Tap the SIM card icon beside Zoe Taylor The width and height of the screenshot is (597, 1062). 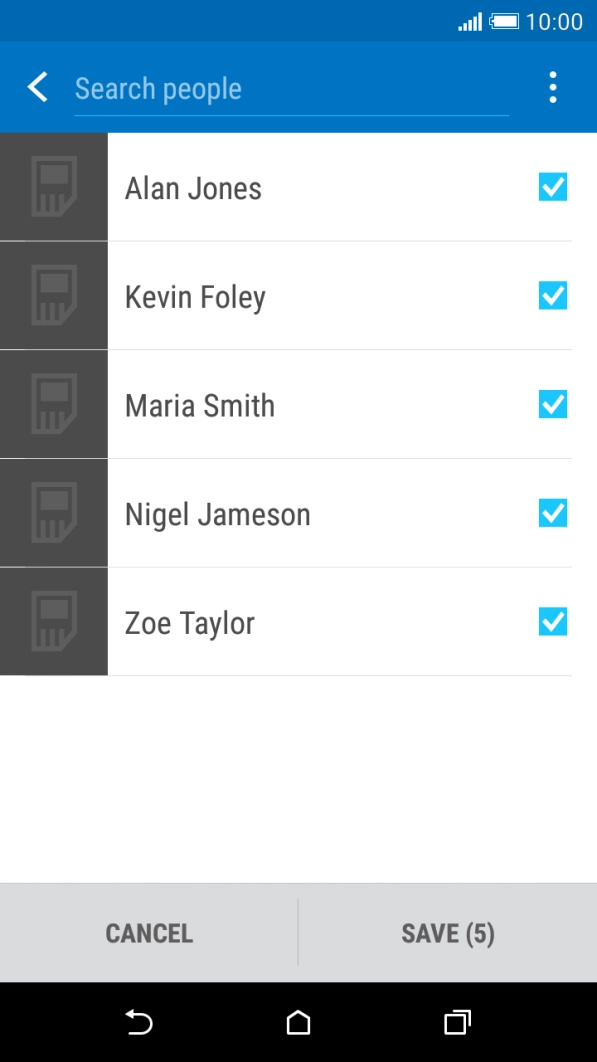pyautogui.click(x=54, y=622)
